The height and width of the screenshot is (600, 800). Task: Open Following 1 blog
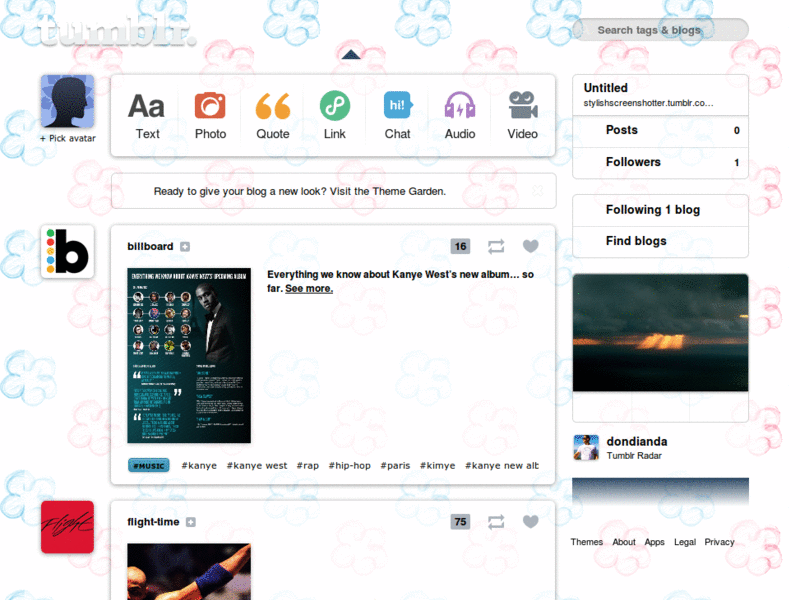pos(660,210)
